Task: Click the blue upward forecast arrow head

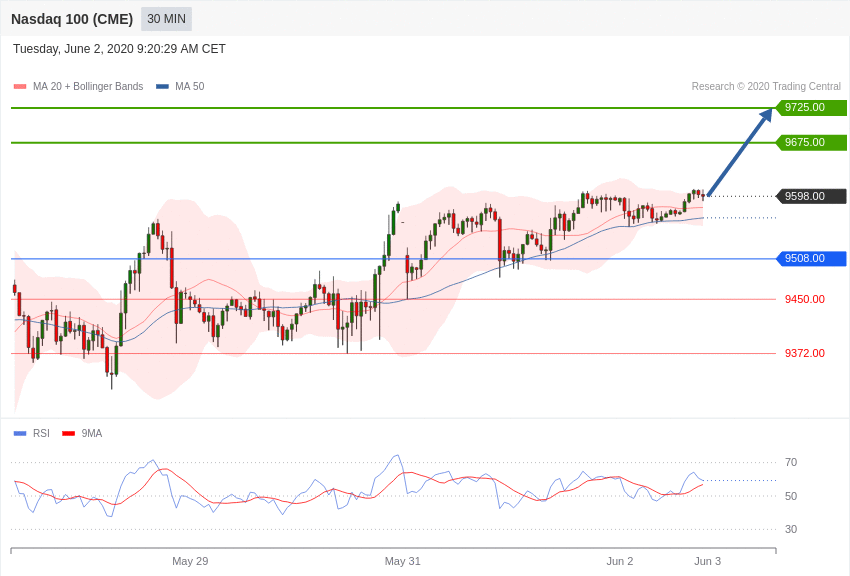Action: click(x=766, y=115)
